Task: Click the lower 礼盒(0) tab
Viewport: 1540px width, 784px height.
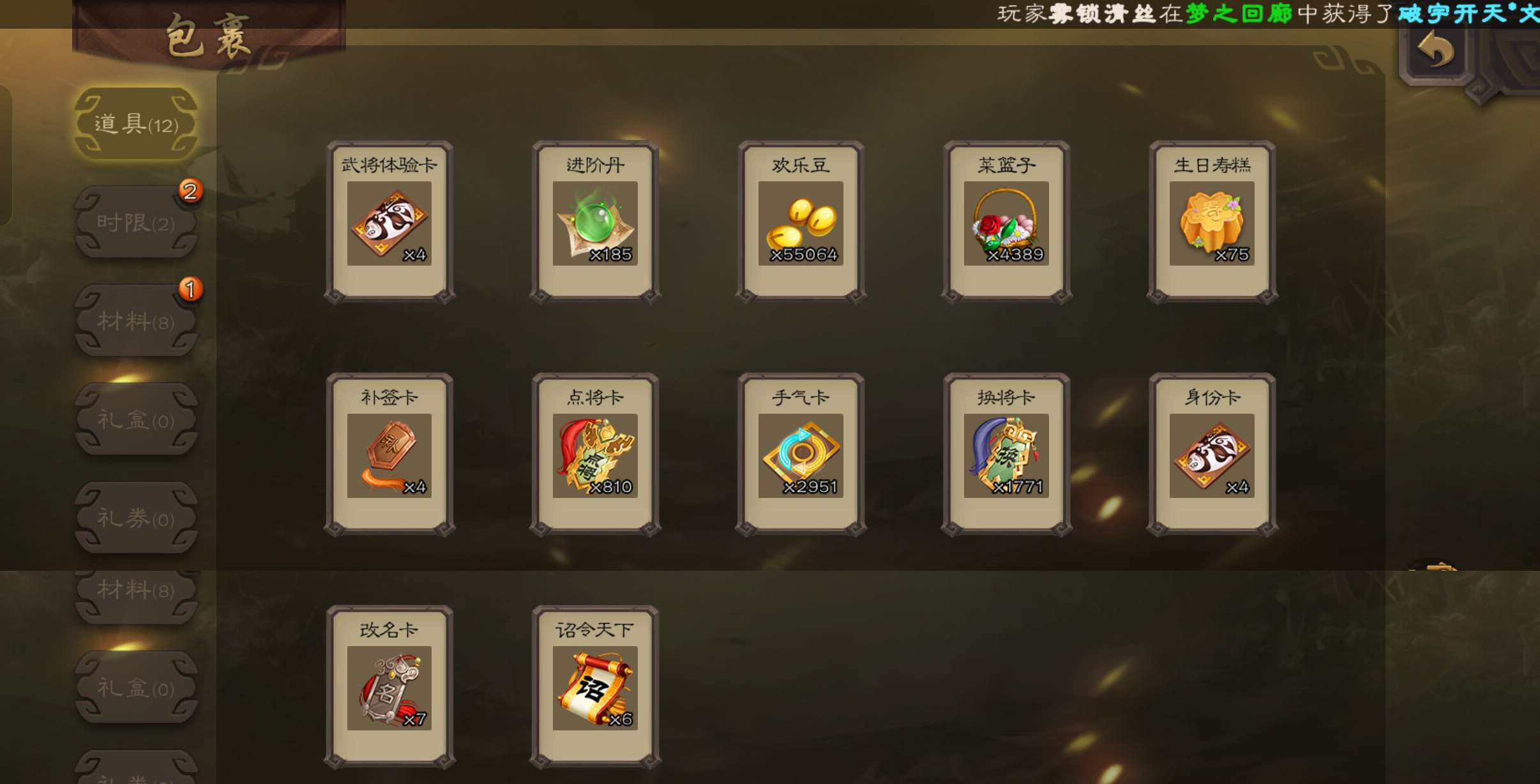Action: [136, 688]
